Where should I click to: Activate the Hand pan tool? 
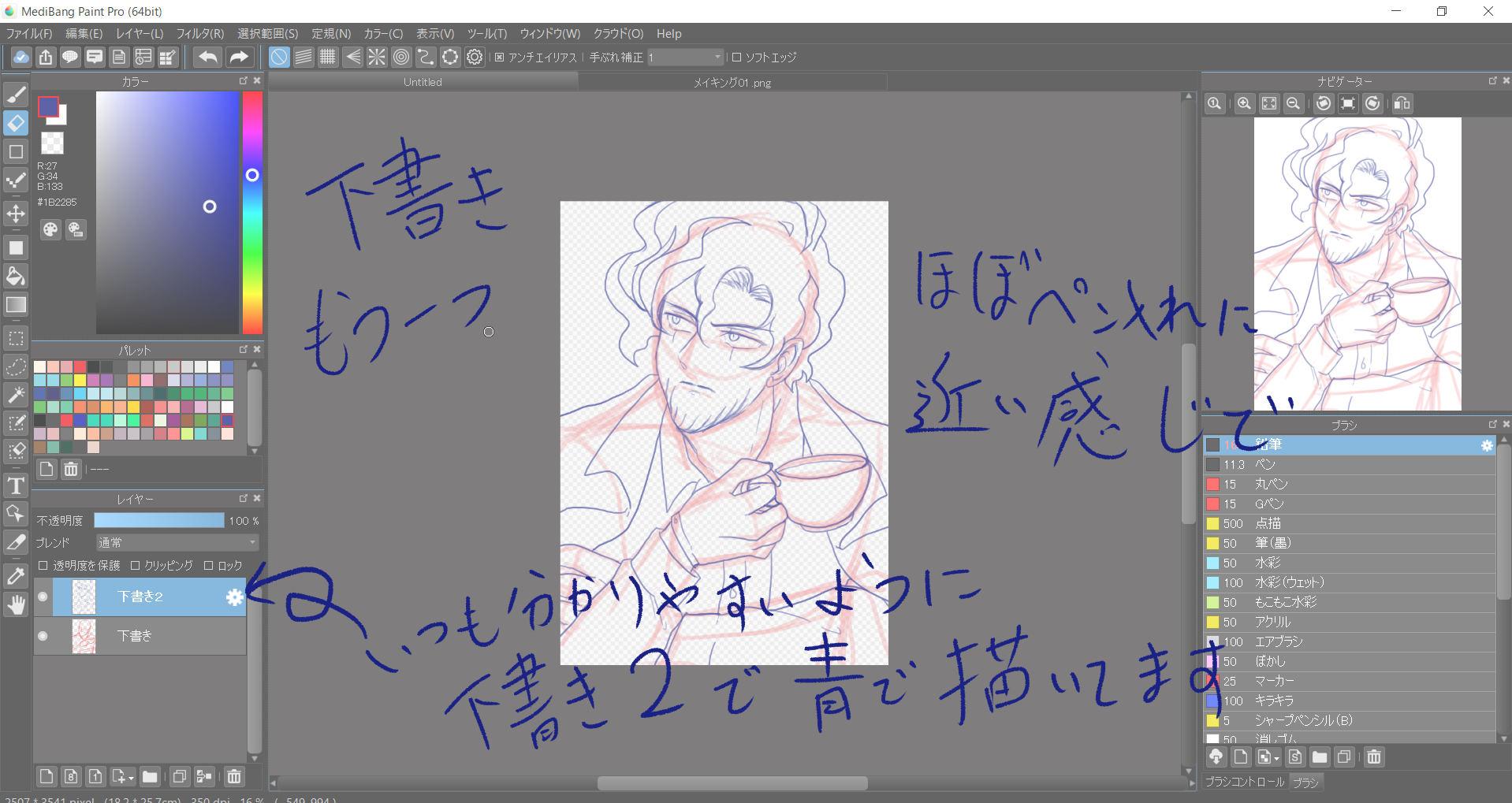click(x=16, y=605)
